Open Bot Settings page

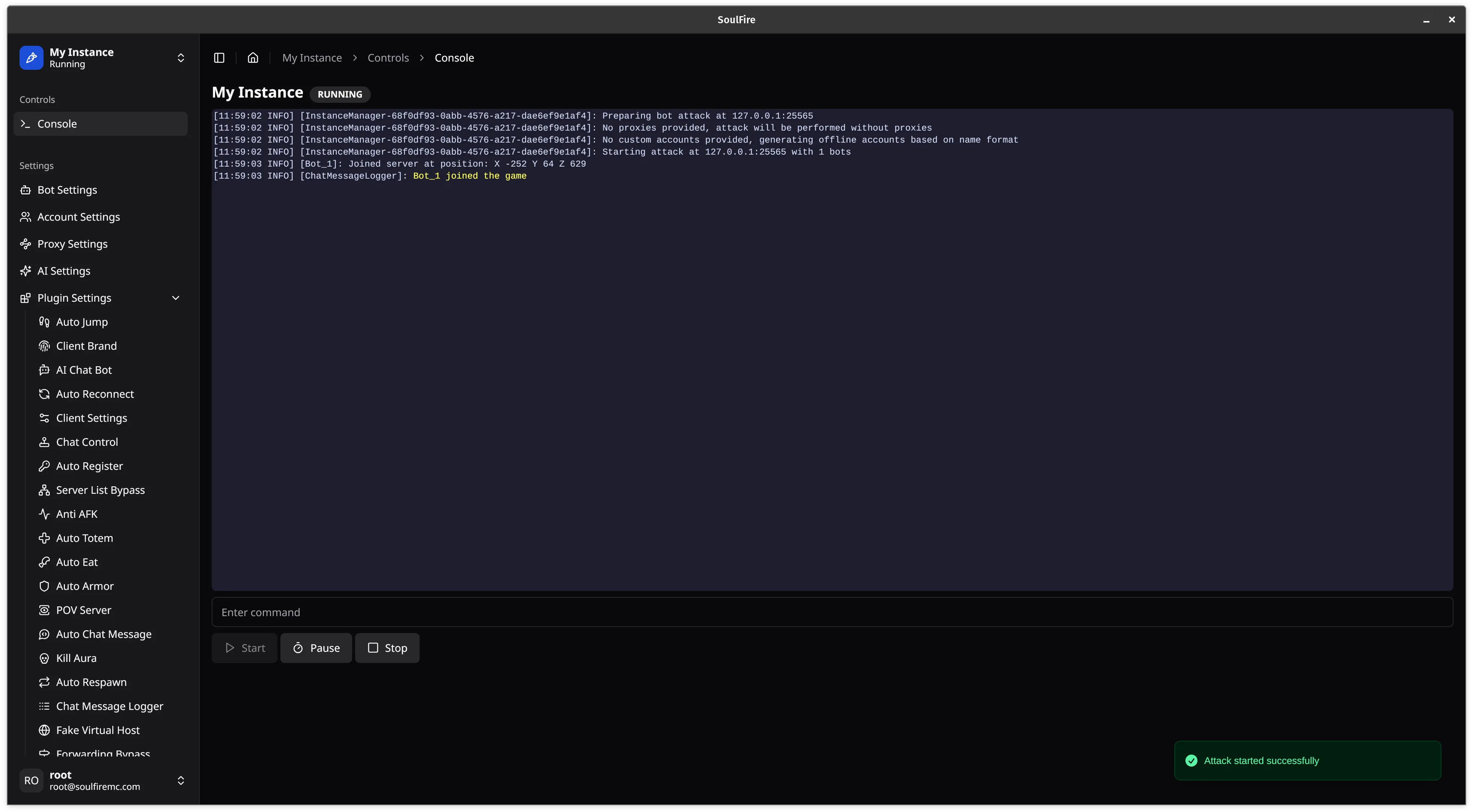point(67,190)
